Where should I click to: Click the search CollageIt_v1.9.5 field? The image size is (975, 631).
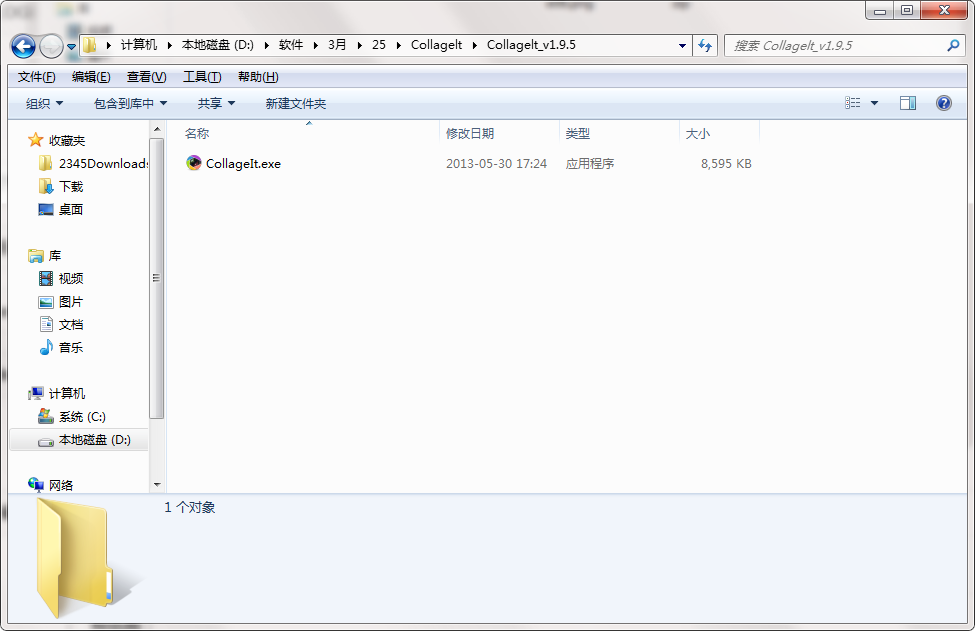pos(845,45)
